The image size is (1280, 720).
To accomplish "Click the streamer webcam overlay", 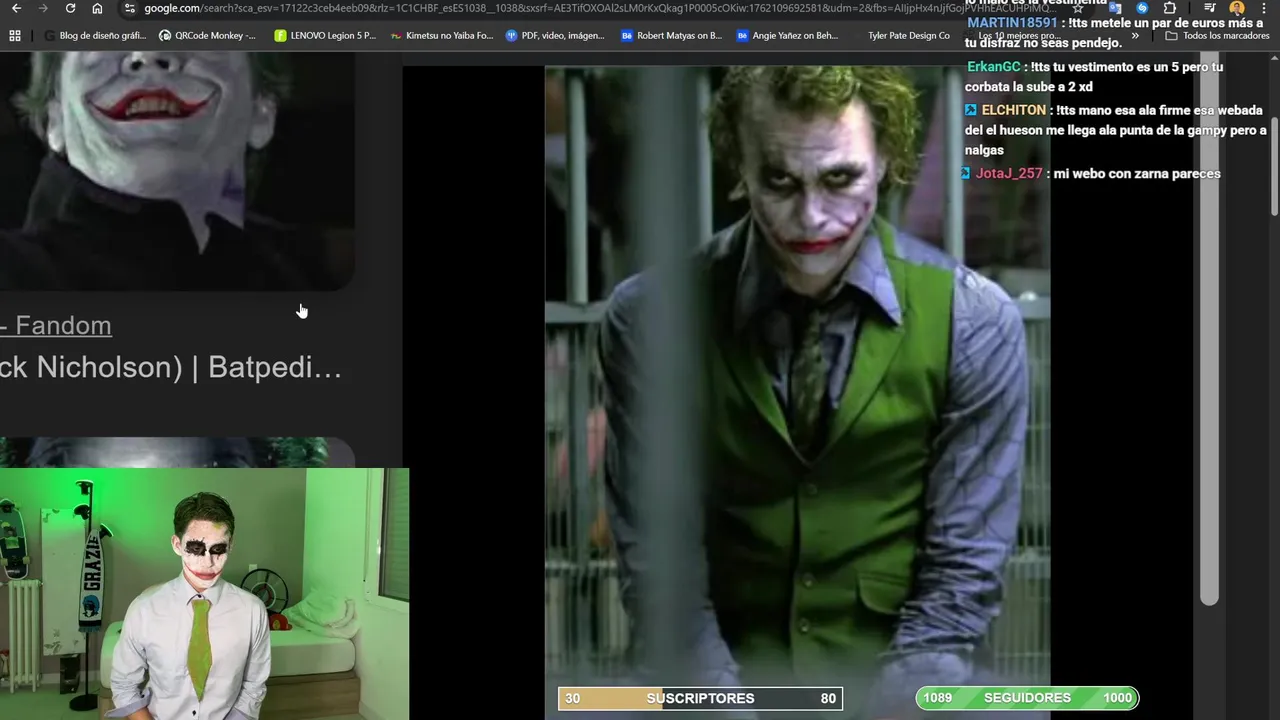I will click(x=204, y=594).
